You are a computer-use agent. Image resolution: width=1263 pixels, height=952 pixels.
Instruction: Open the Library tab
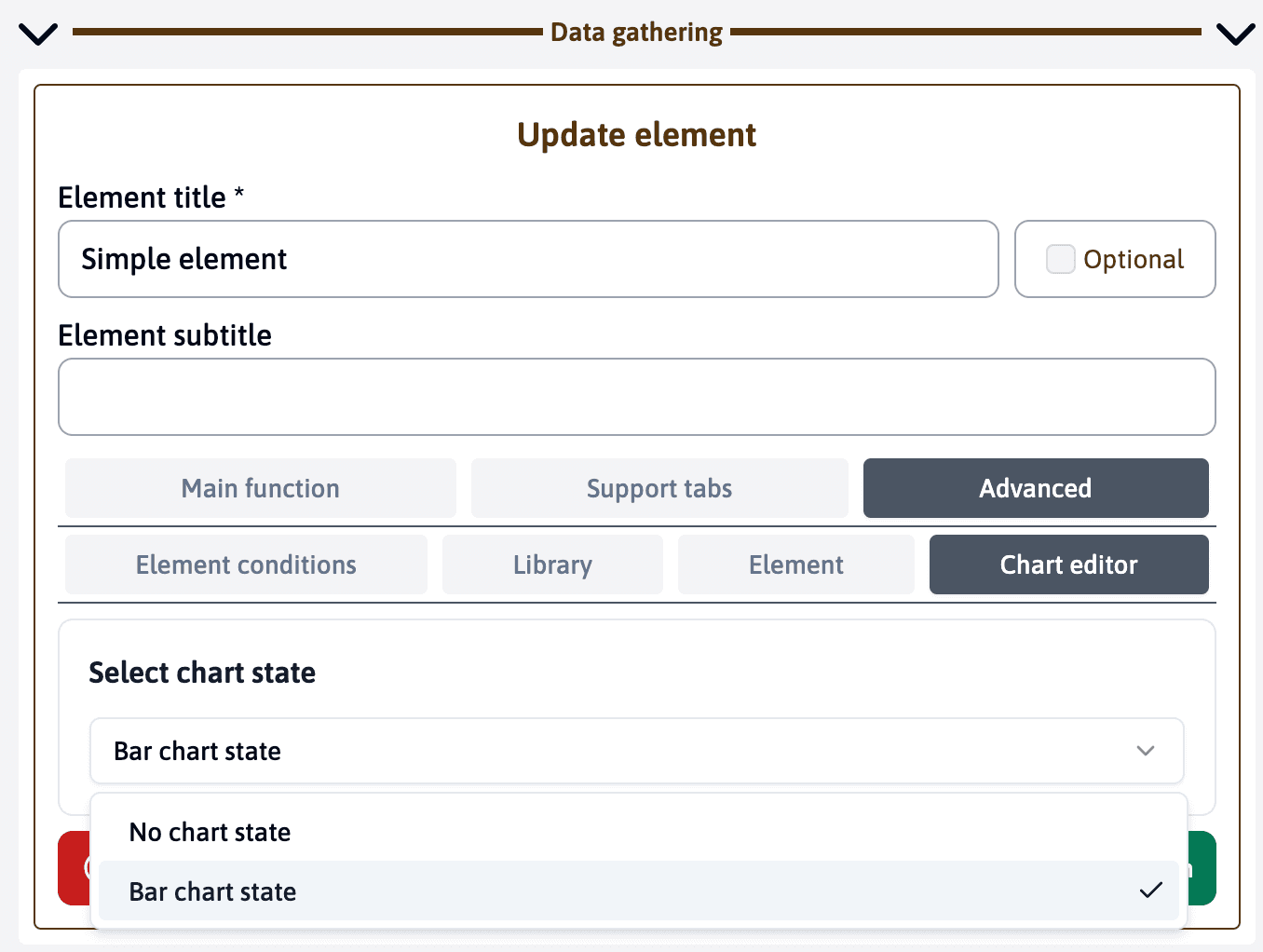[x=551, y=564]
